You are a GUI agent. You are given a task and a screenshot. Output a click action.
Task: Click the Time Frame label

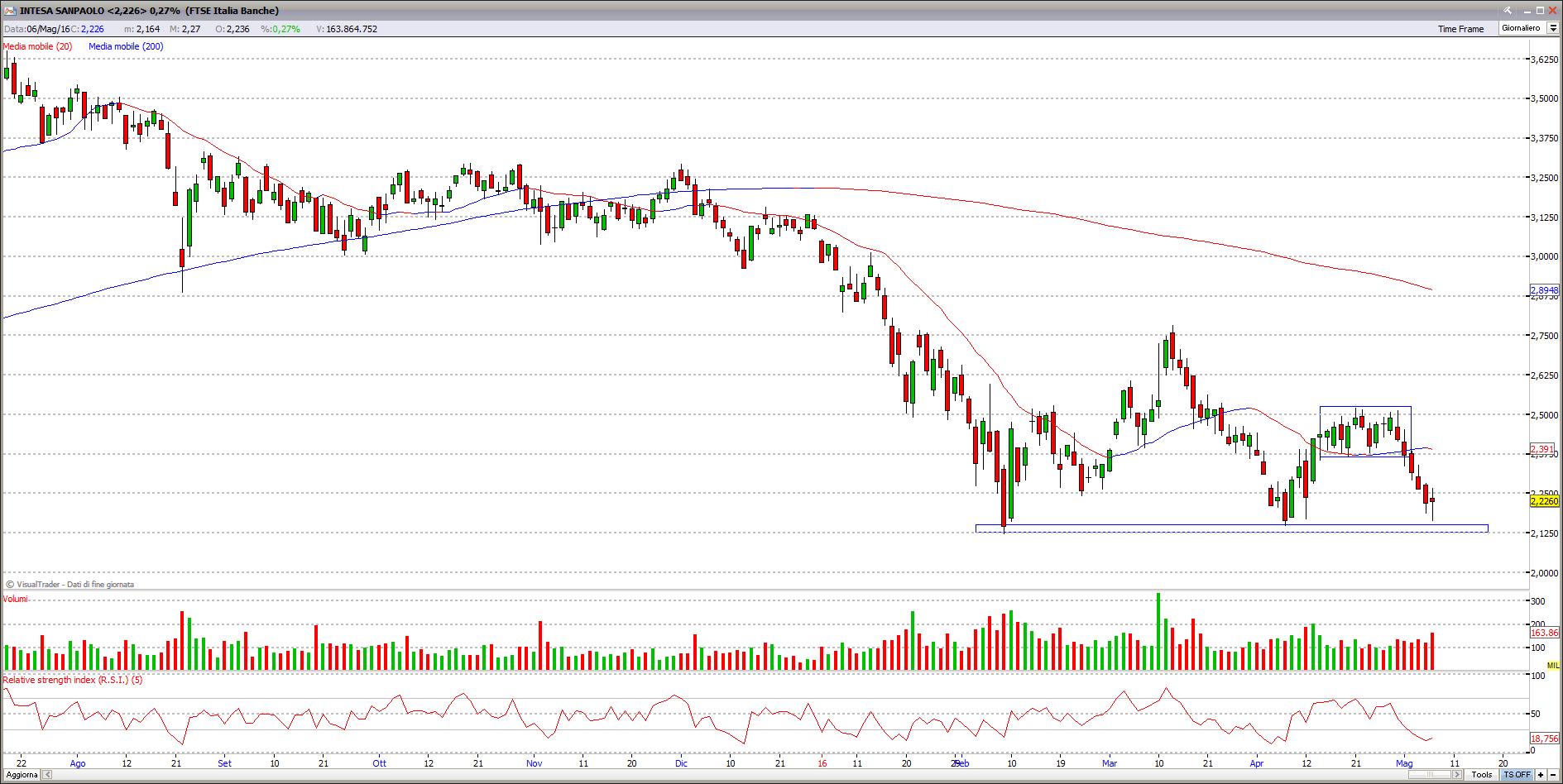(x=1460, y=29)
